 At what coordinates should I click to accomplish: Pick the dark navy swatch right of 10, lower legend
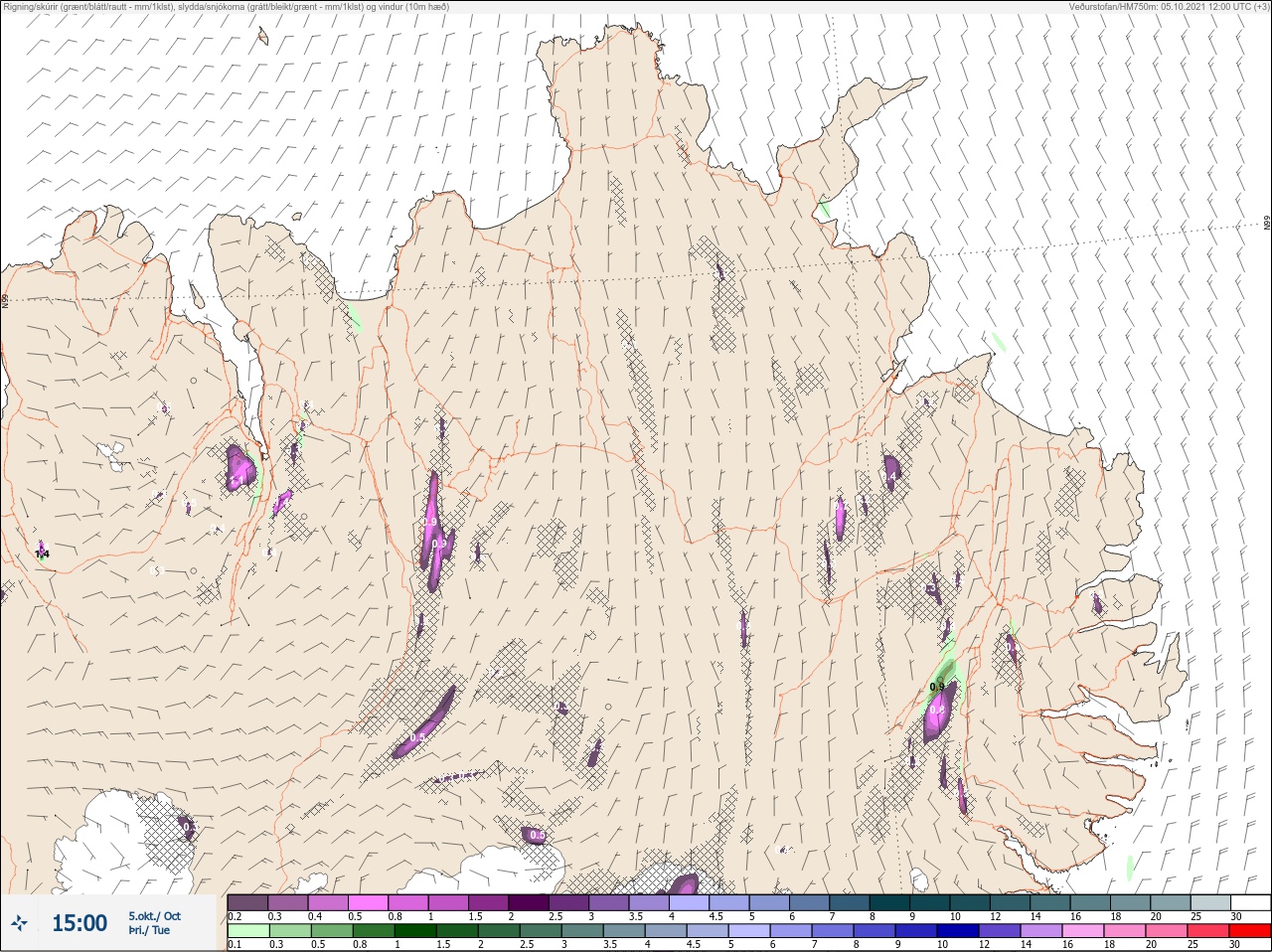(x=958, y=931)
